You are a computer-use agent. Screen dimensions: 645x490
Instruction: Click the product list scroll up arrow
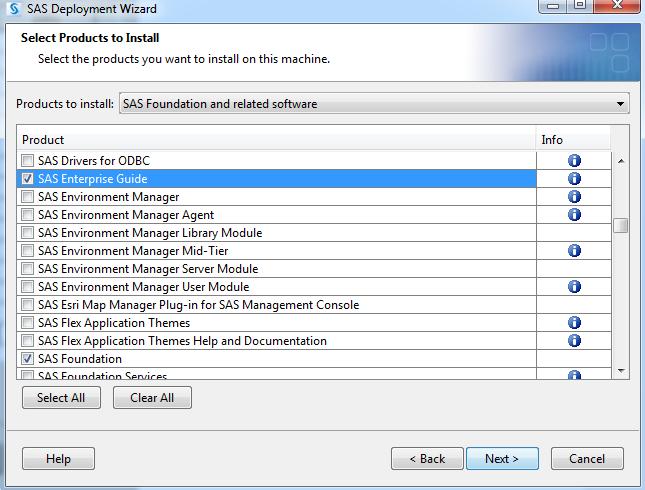coord(621,161)
